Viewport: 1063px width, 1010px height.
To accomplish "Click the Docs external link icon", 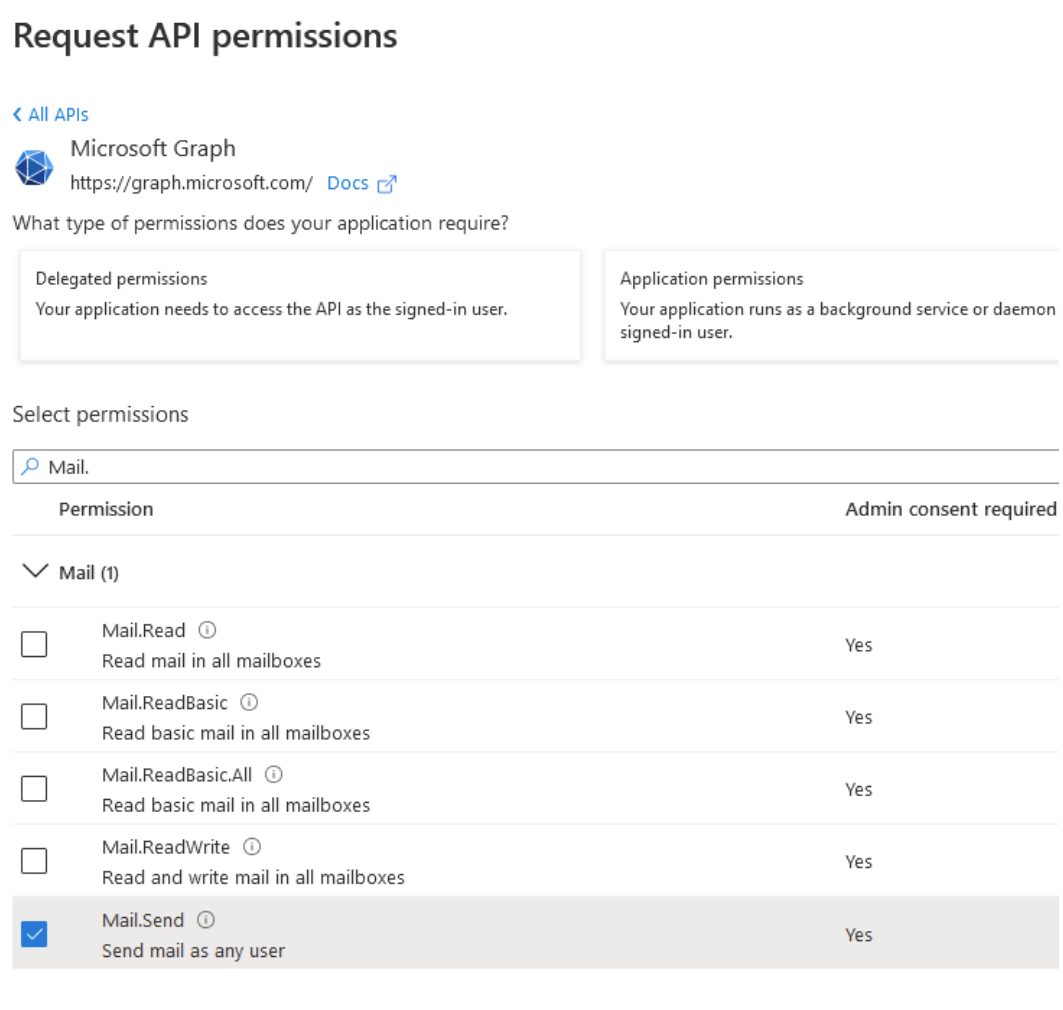I will 386,184.
